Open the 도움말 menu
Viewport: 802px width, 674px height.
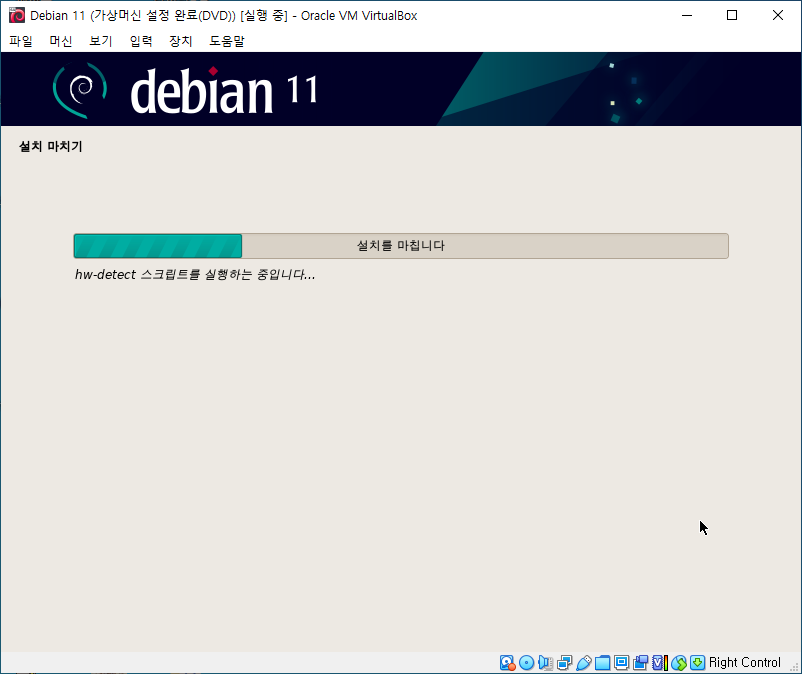pyautogui.click(x=227, y=41)
